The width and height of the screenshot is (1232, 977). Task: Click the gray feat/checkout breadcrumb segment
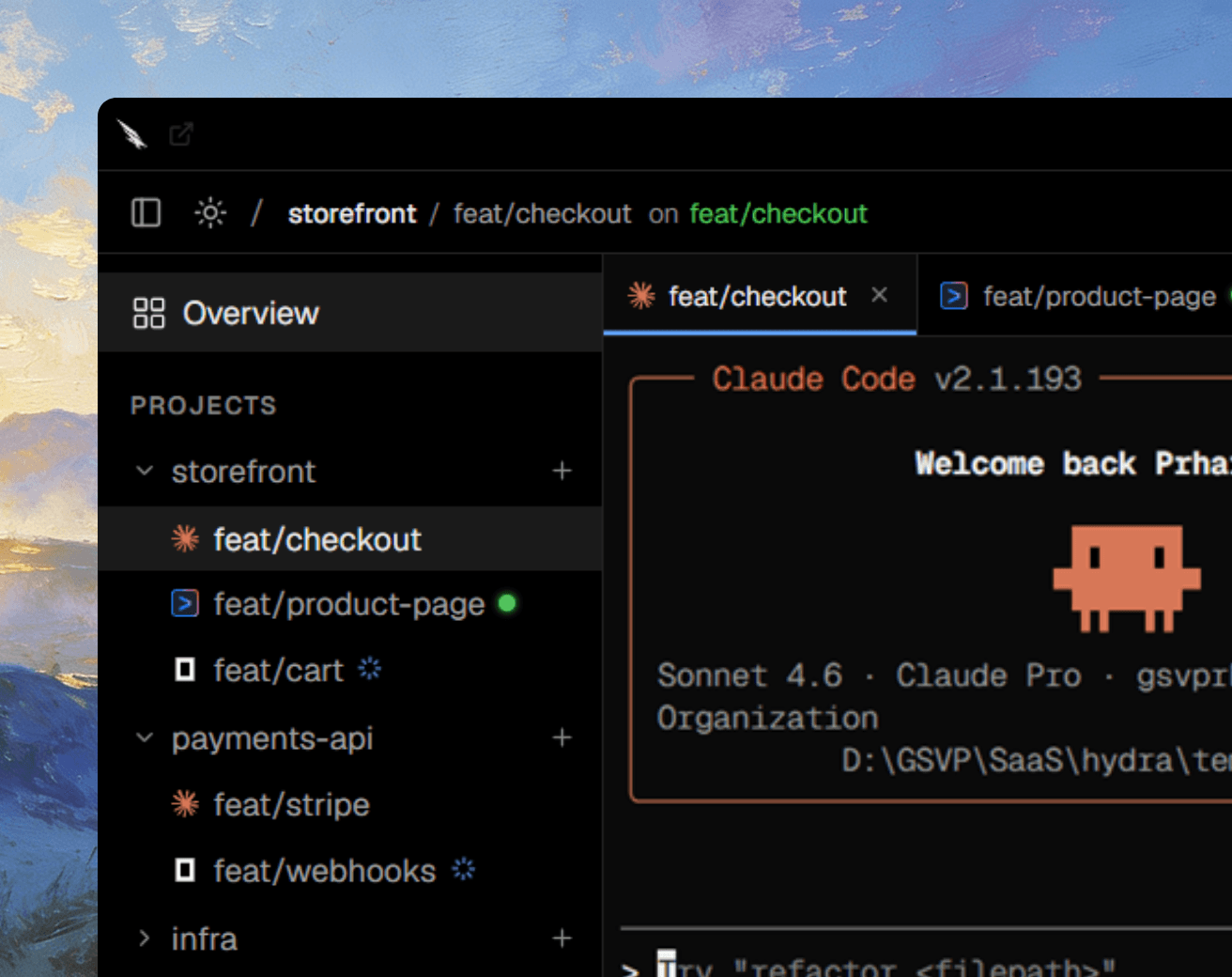pyautogui.click(x=543, y=214)
